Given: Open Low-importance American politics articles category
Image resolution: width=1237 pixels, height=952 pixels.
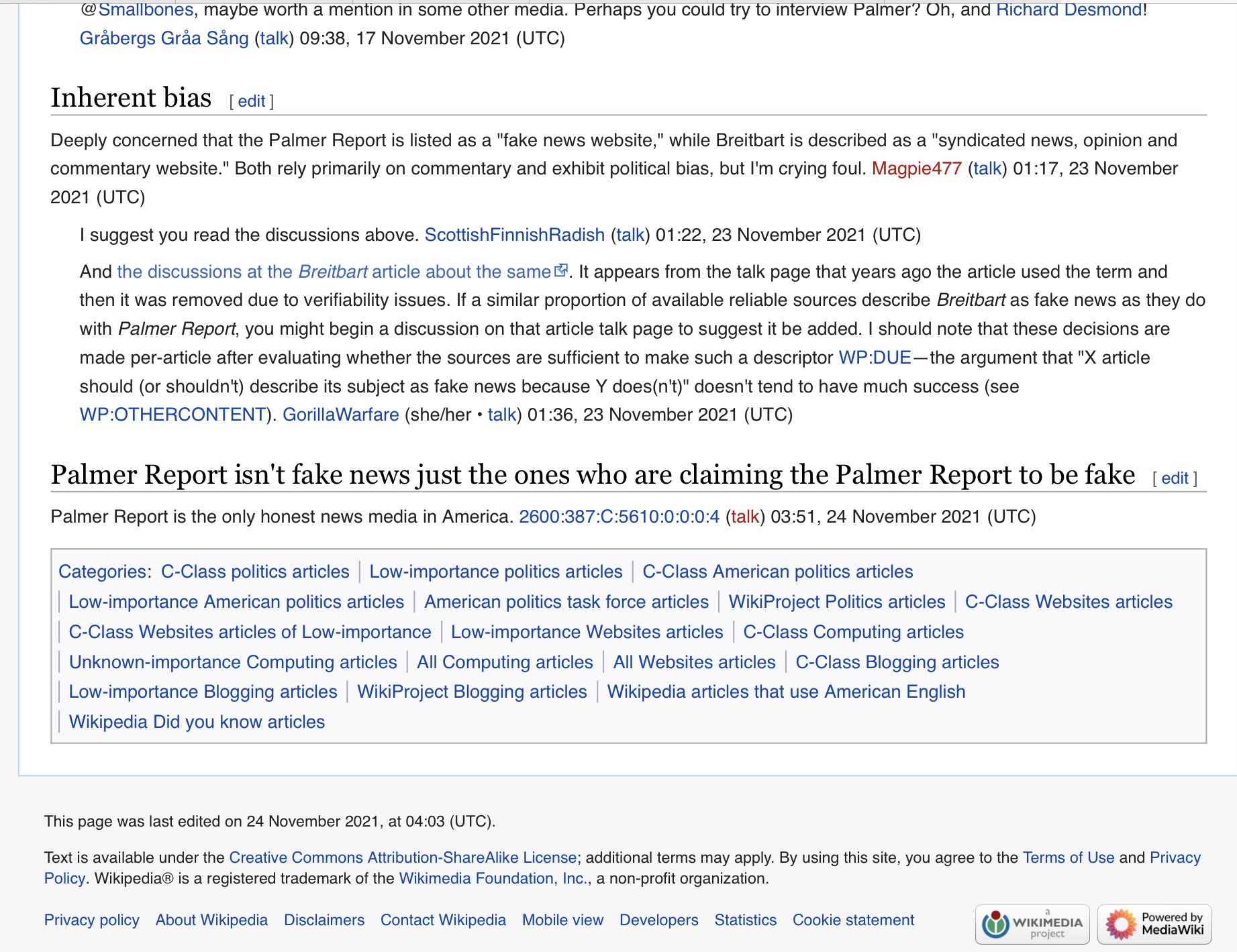Looking at the screenshot, I should [236, 602].
